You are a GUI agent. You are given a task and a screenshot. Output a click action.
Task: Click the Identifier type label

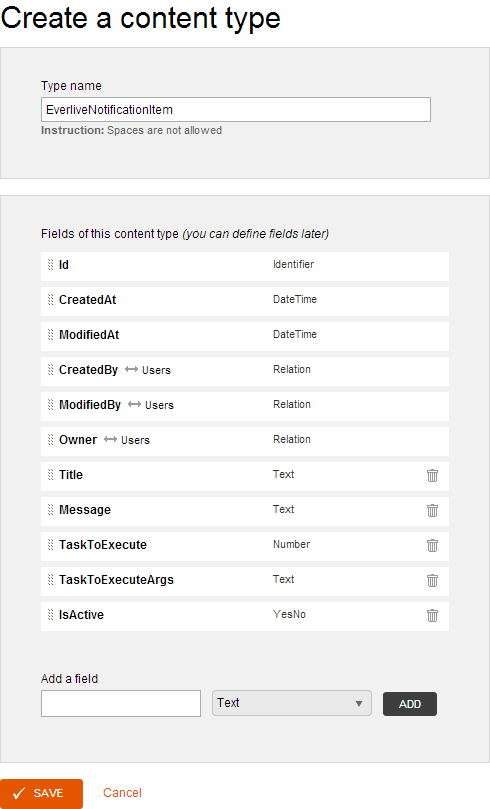point(293,264)
